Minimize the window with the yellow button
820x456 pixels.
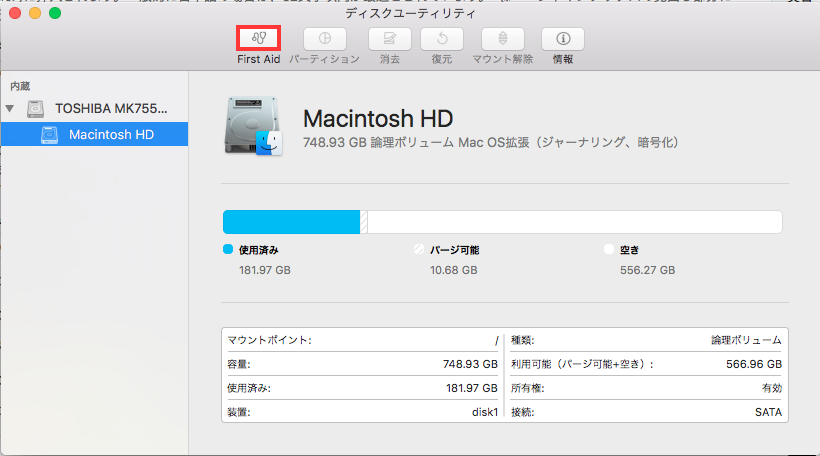coord(35,13)
